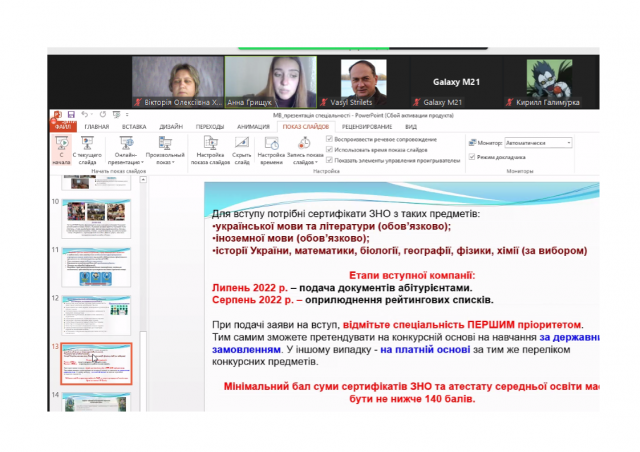Click text 'бути не нижче 140 балів.'
The image size is (640, 452).
[412, 399]
